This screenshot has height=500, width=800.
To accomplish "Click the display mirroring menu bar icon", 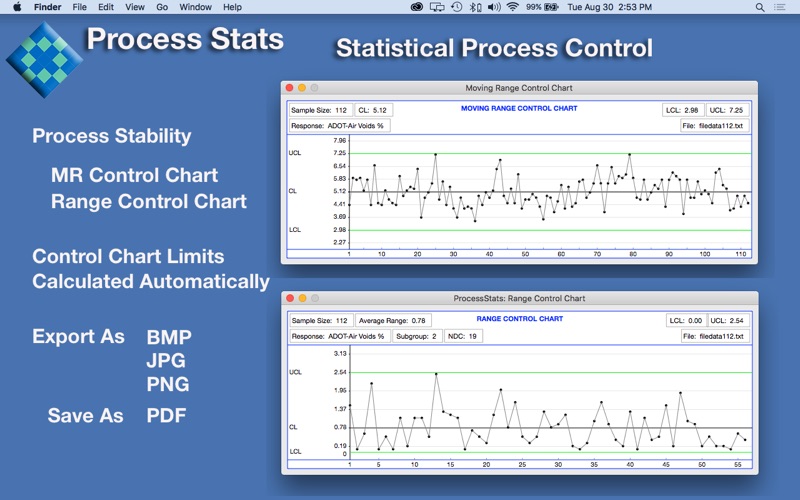I will (437, 7).
